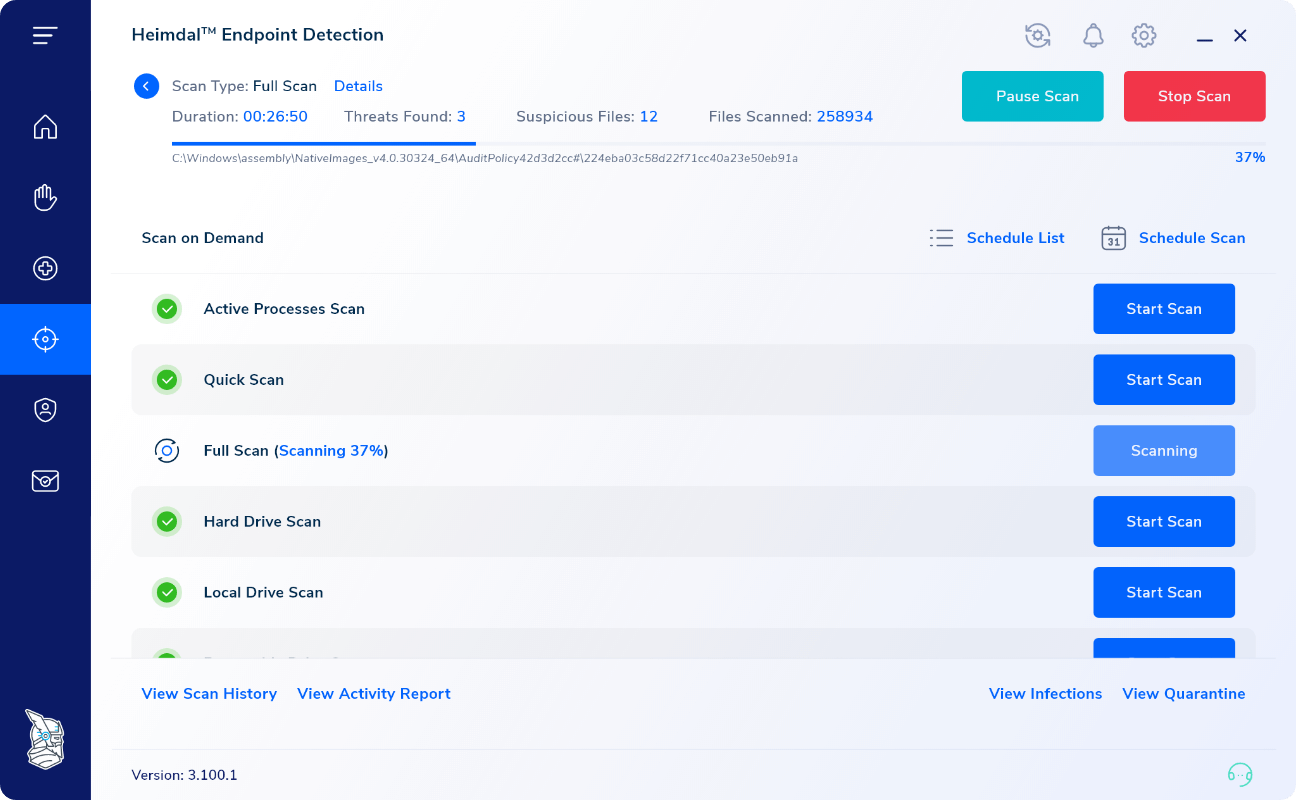The height and width of the screenshot is (800, 1296).
Task: Expand Details next to Scan Type
Action: click(x=358, y=86)
